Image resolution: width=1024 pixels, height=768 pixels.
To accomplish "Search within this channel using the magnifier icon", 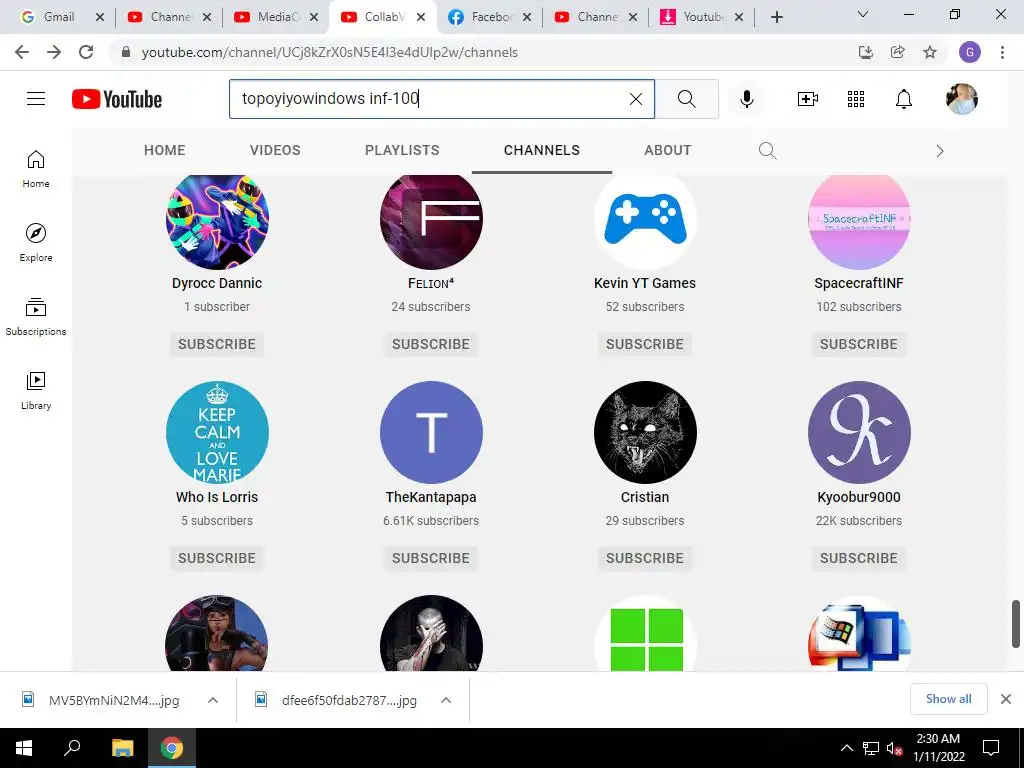I will (767, 151).
